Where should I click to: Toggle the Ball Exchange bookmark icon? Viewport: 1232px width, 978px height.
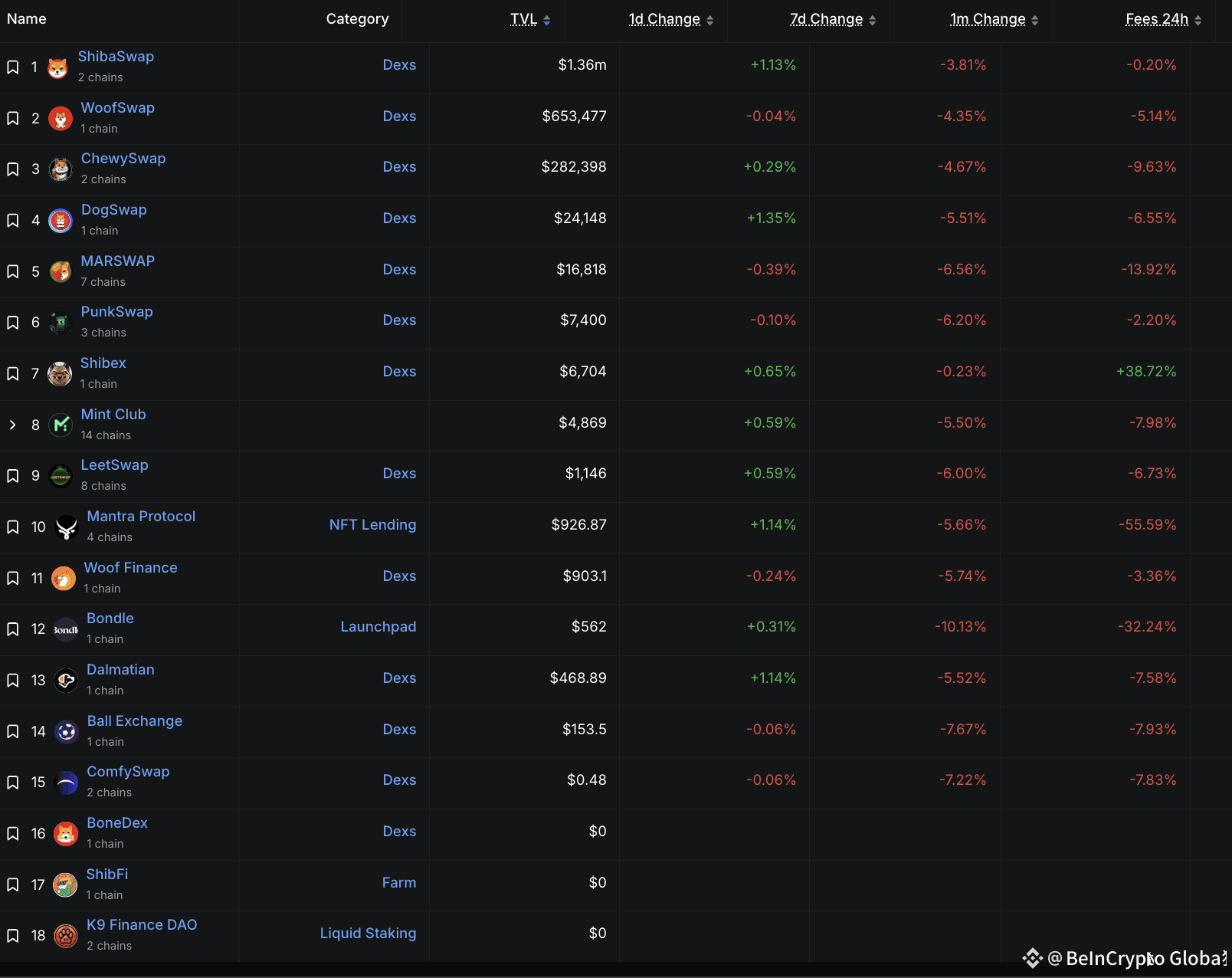tap(13, 732)
